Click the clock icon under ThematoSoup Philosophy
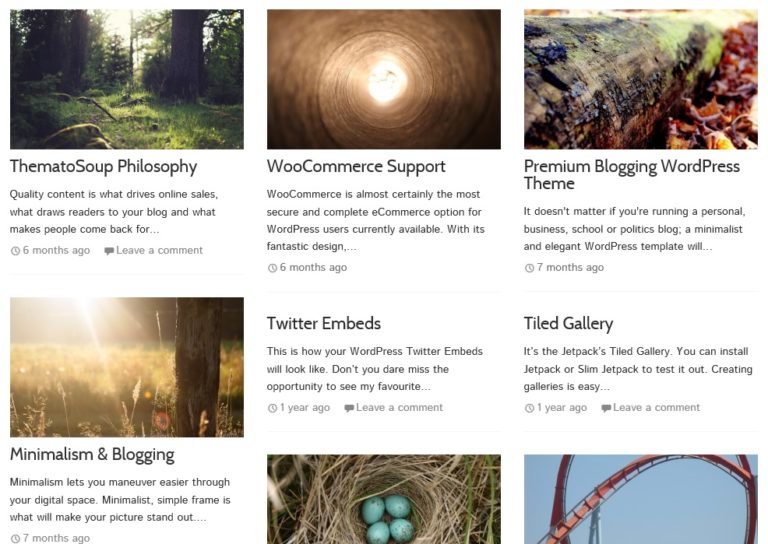Screen dimensions: 768x544 tap(15, 251)
